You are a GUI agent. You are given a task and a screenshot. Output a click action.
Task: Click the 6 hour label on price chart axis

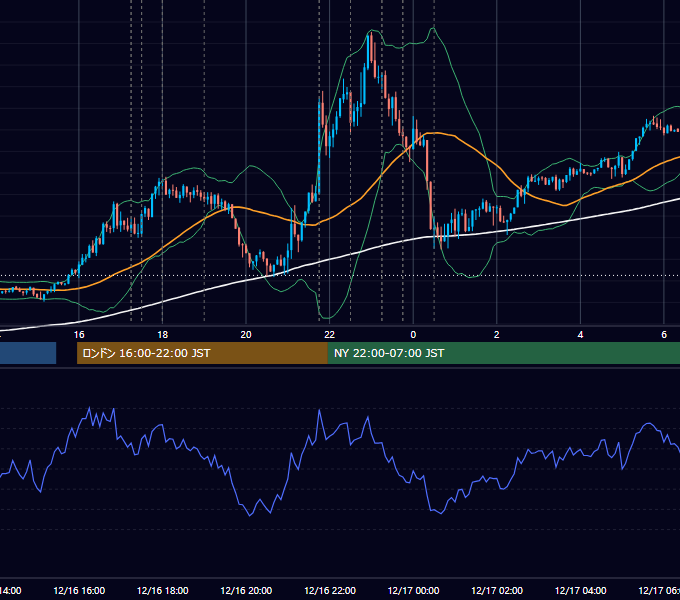pos(664,335)
